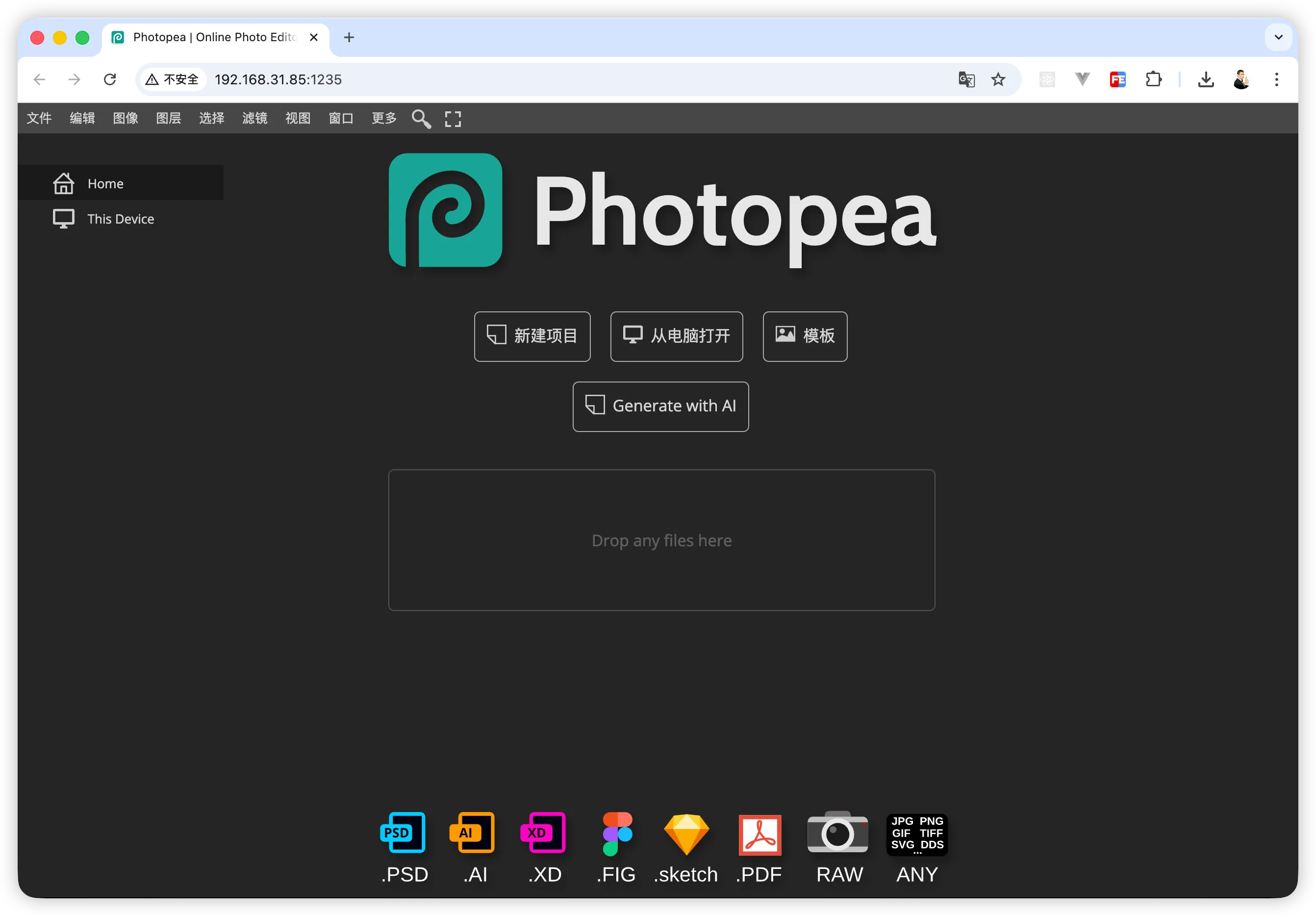Click the Generate with AI button
Image resolution: width=1316 pixels, height=916 pixels.
pyautogui.click(x=660, y=407)
